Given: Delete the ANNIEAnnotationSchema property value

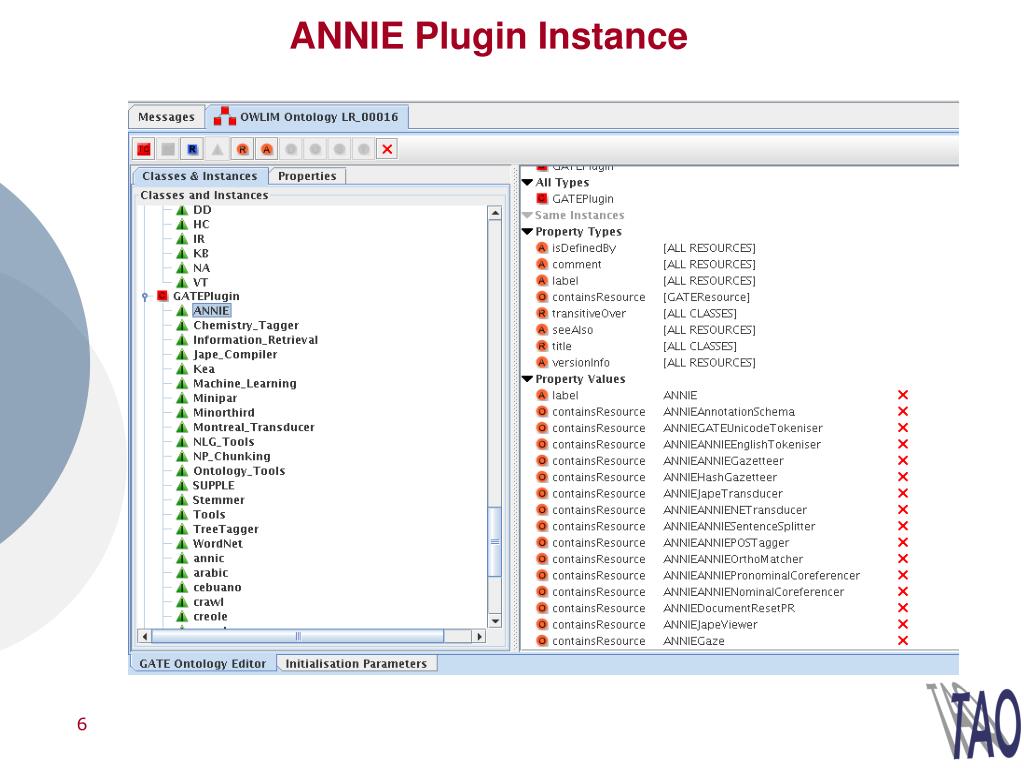Looking at the screenshot, I should pos(903,411).
